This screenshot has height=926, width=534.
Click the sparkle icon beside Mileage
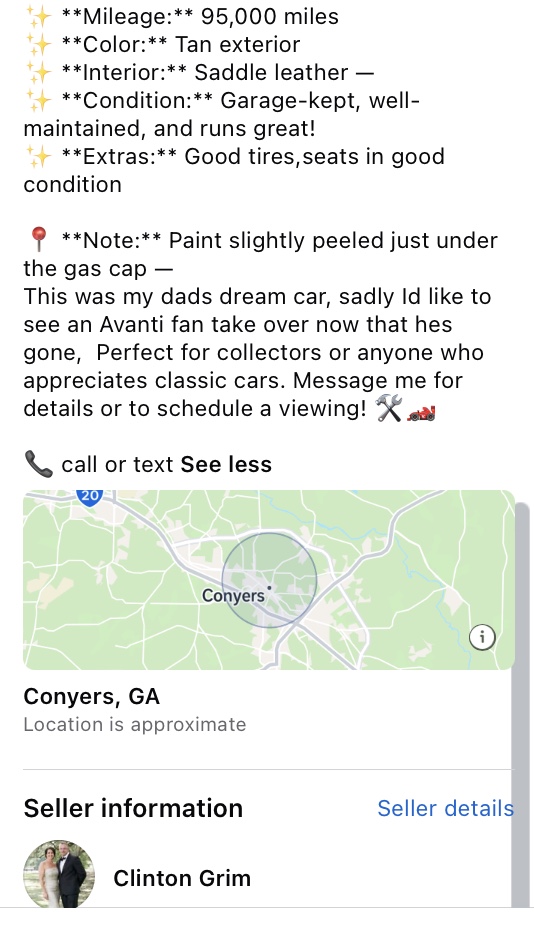[38, 16]
